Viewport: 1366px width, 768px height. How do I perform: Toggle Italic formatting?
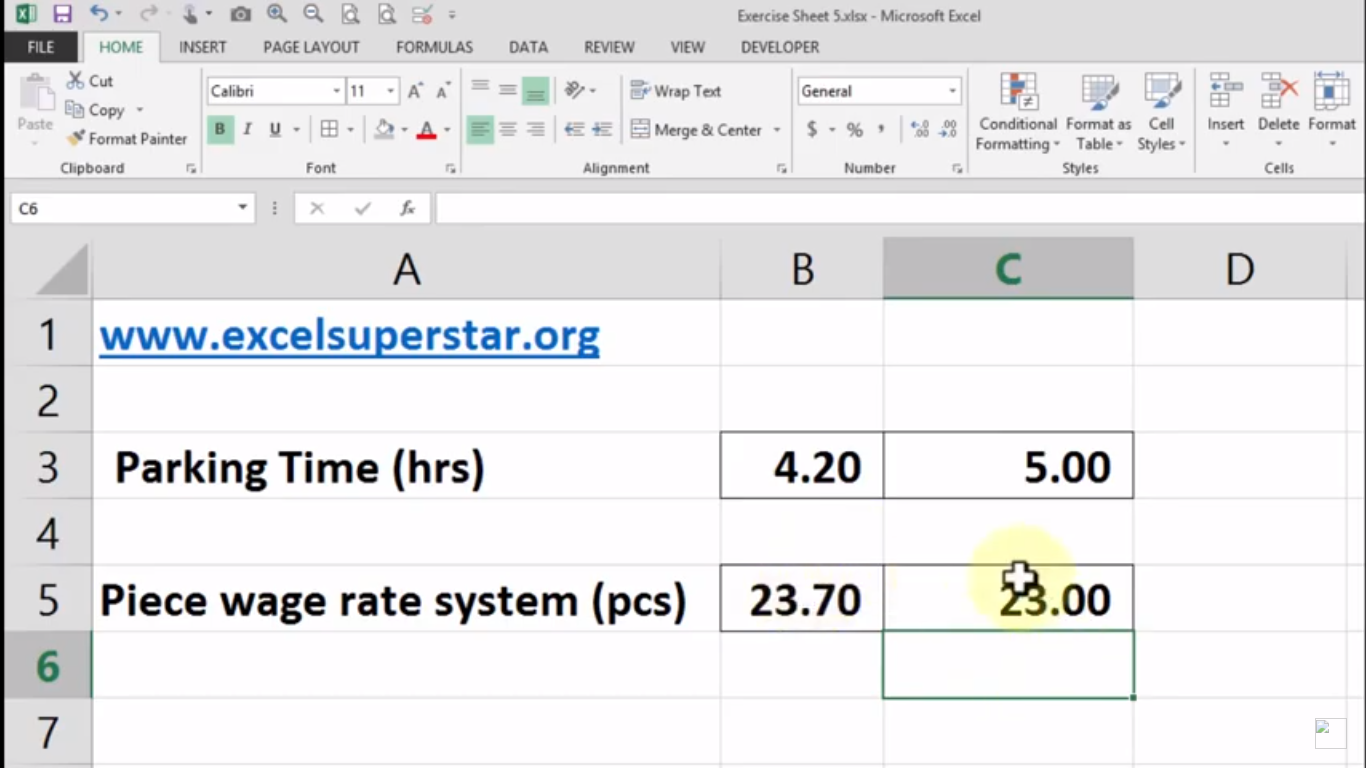point(247,129)
